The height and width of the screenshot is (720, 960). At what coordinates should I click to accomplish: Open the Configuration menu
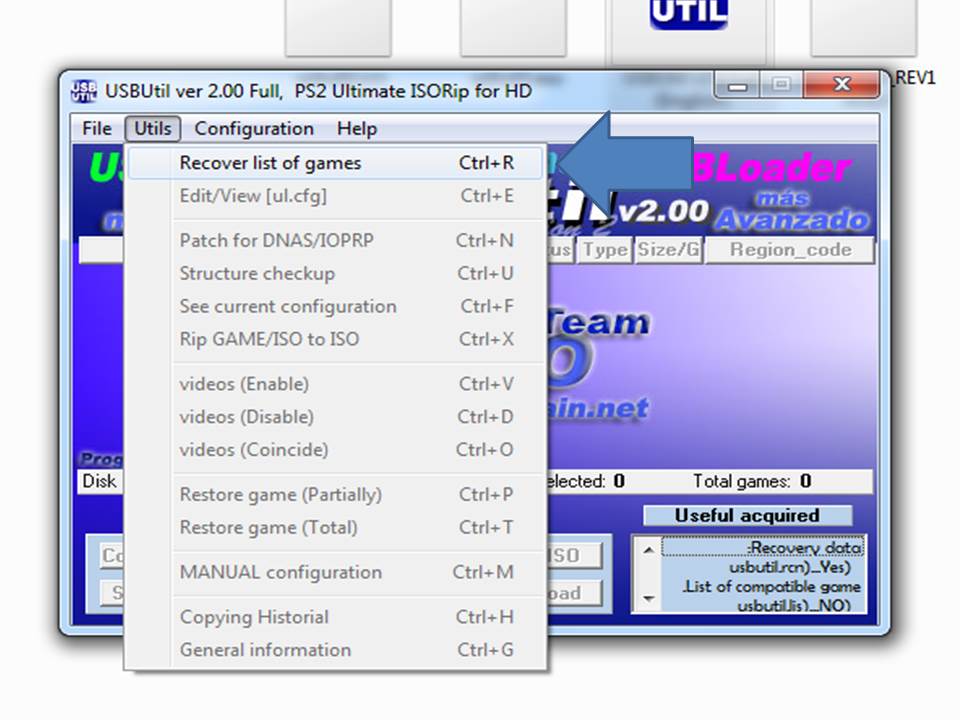(253, 129)
